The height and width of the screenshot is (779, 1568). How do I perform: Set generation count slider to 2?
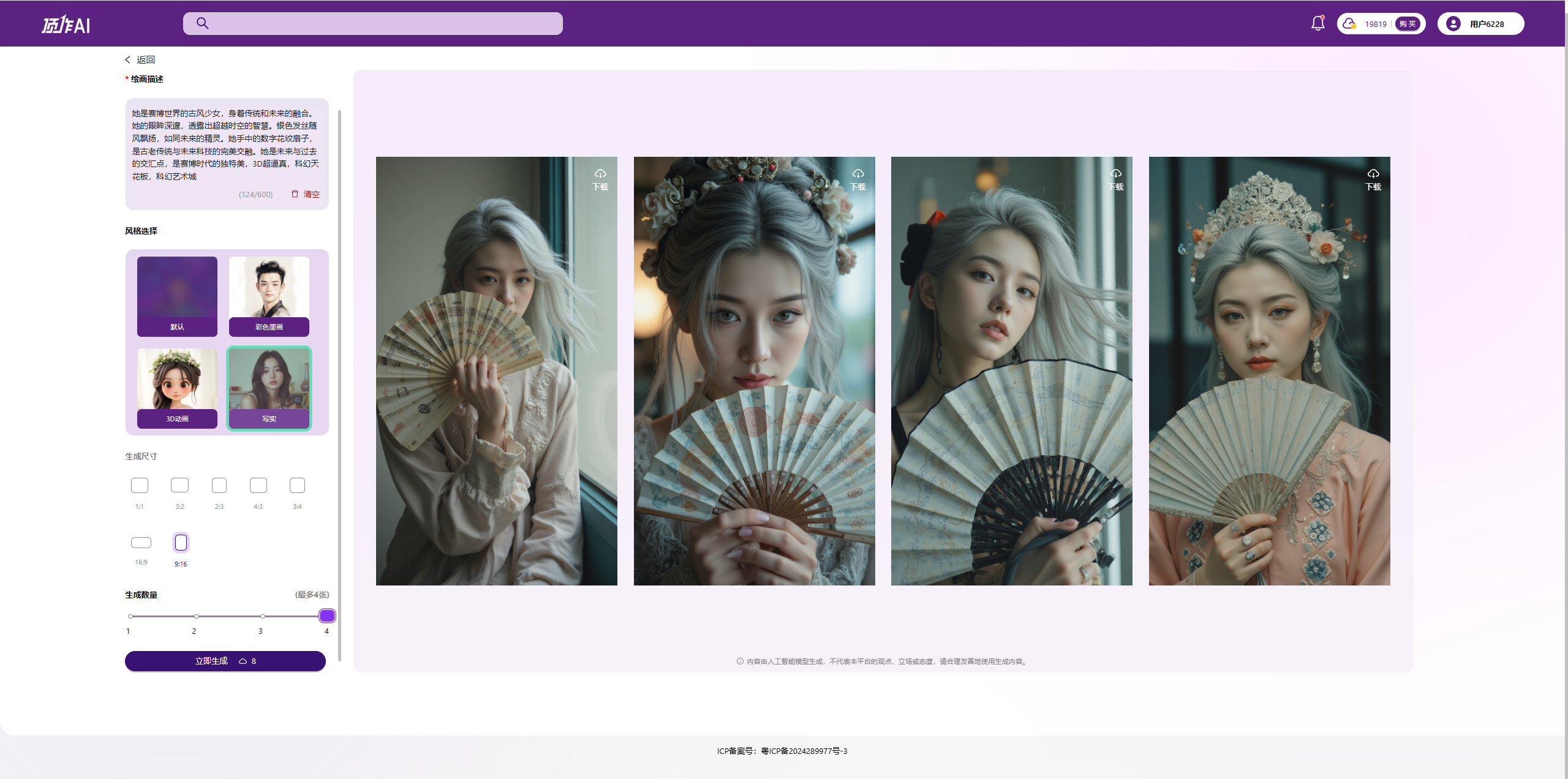[196, 616]
